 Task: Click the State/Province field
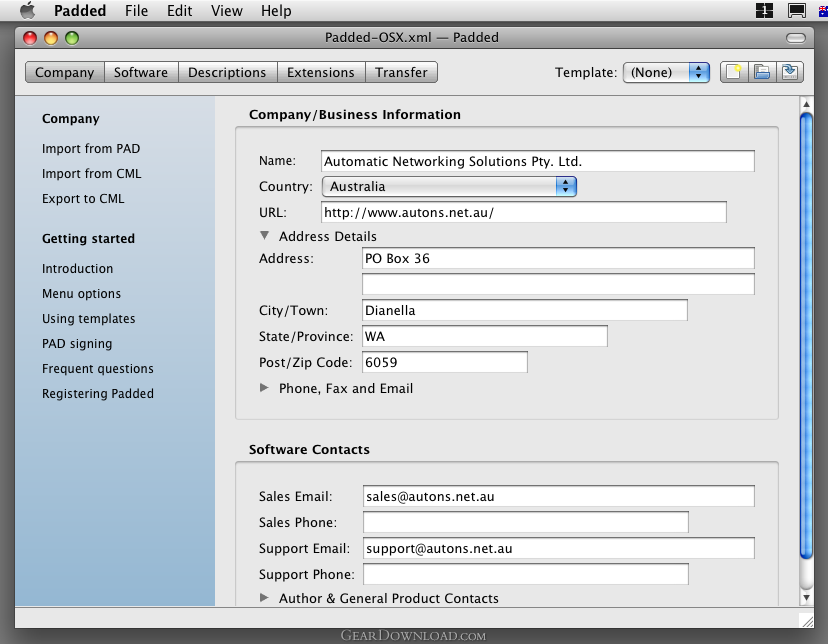pos(485,336)
